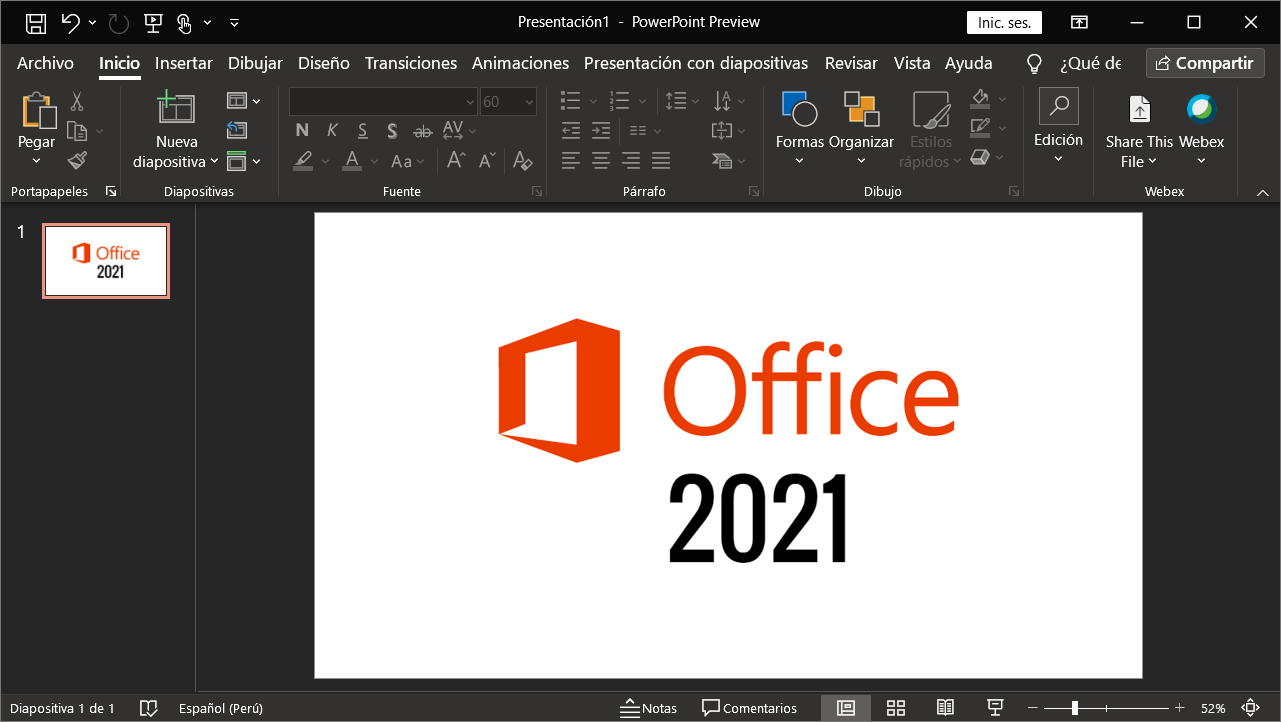Viewport: 1281px width, 722px height.
Task: Toggle italic text formatting
Action: tap(332, 131)
